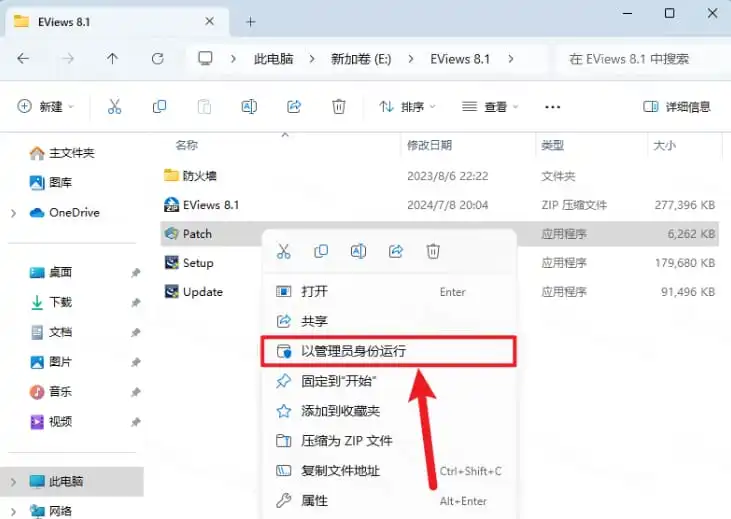Click the Delete trash icon in the toolbar
Viewport: 731px width, 519px height.
coord(338,107)
